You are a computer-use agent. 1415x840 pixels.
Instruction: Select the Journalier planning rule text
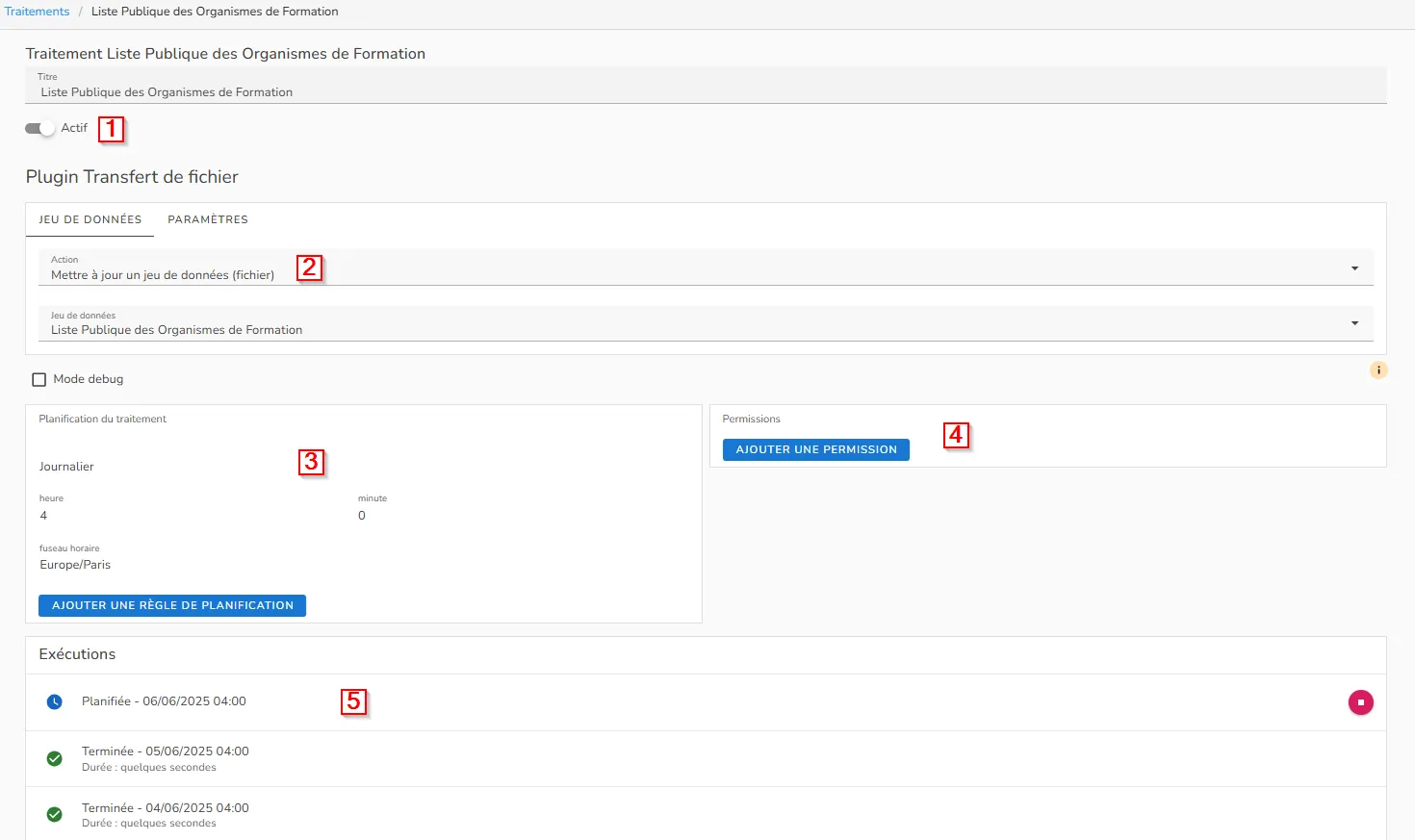[x=66, y=467]
